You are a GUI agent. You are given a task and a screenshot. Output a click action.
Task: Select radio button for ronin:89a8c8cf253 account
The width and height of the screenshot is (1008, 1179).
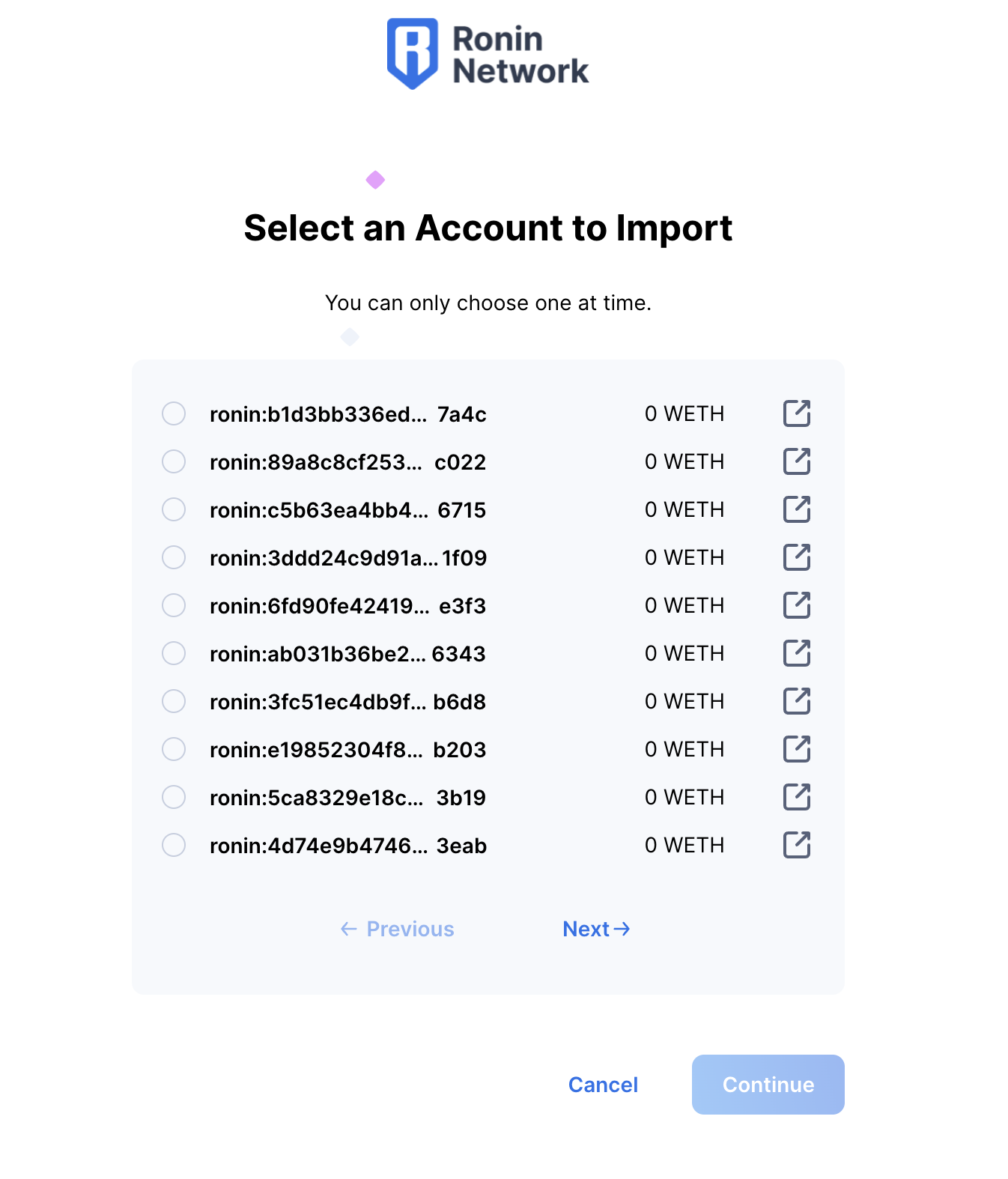[x=174, y=461]
